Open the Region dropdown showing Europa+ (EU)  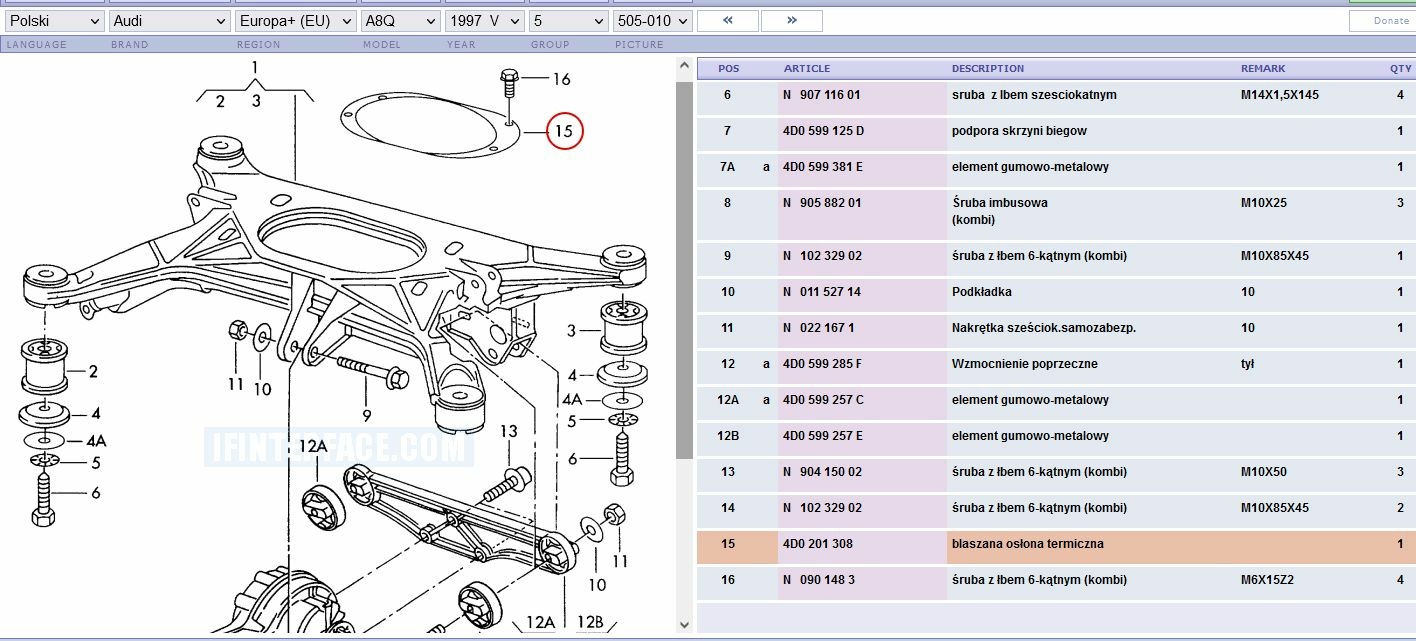click(x=296, y=20)
